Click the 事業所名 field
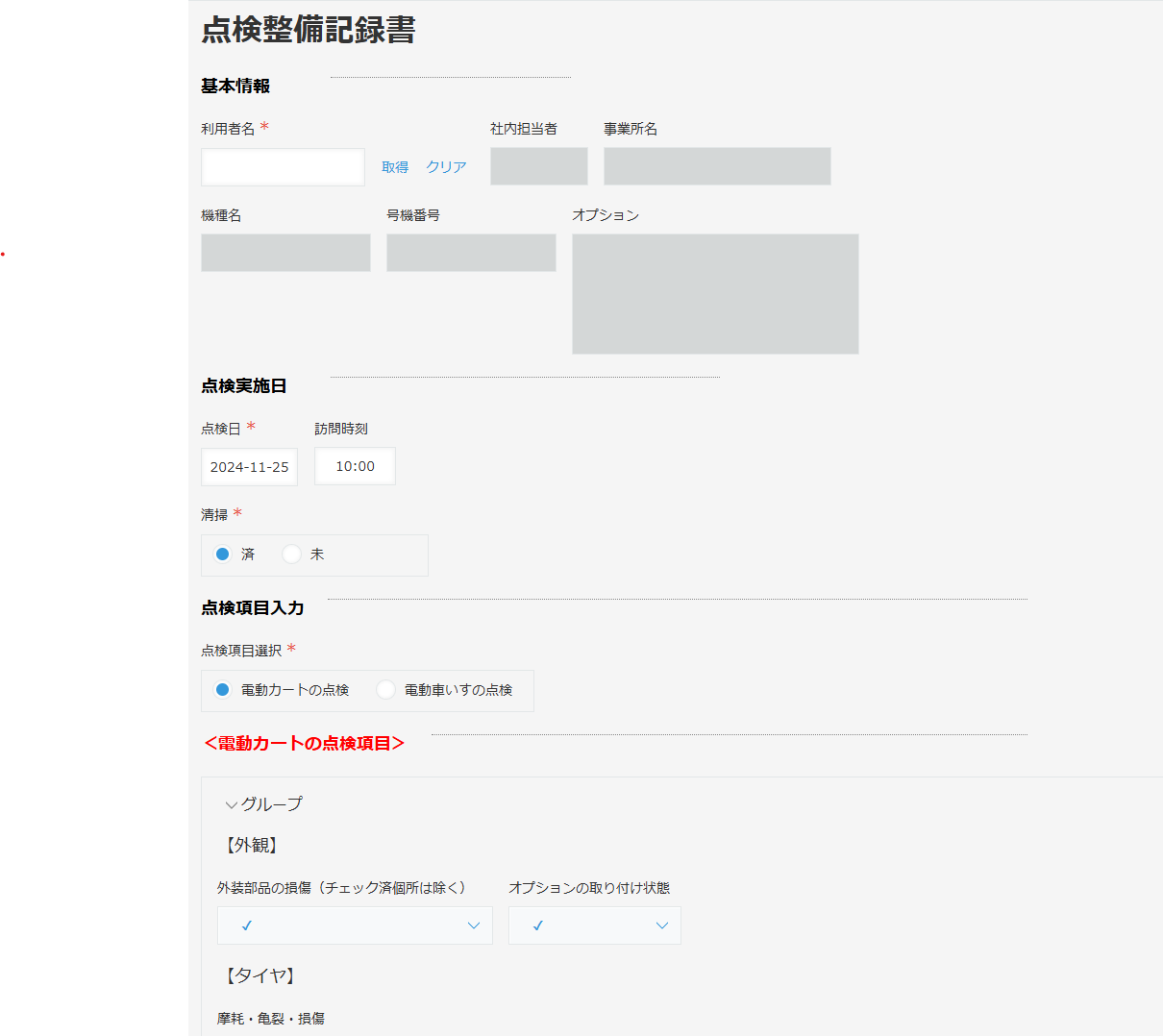The width and height of the screenshot is (1163, 1036). tap(717, 166)
